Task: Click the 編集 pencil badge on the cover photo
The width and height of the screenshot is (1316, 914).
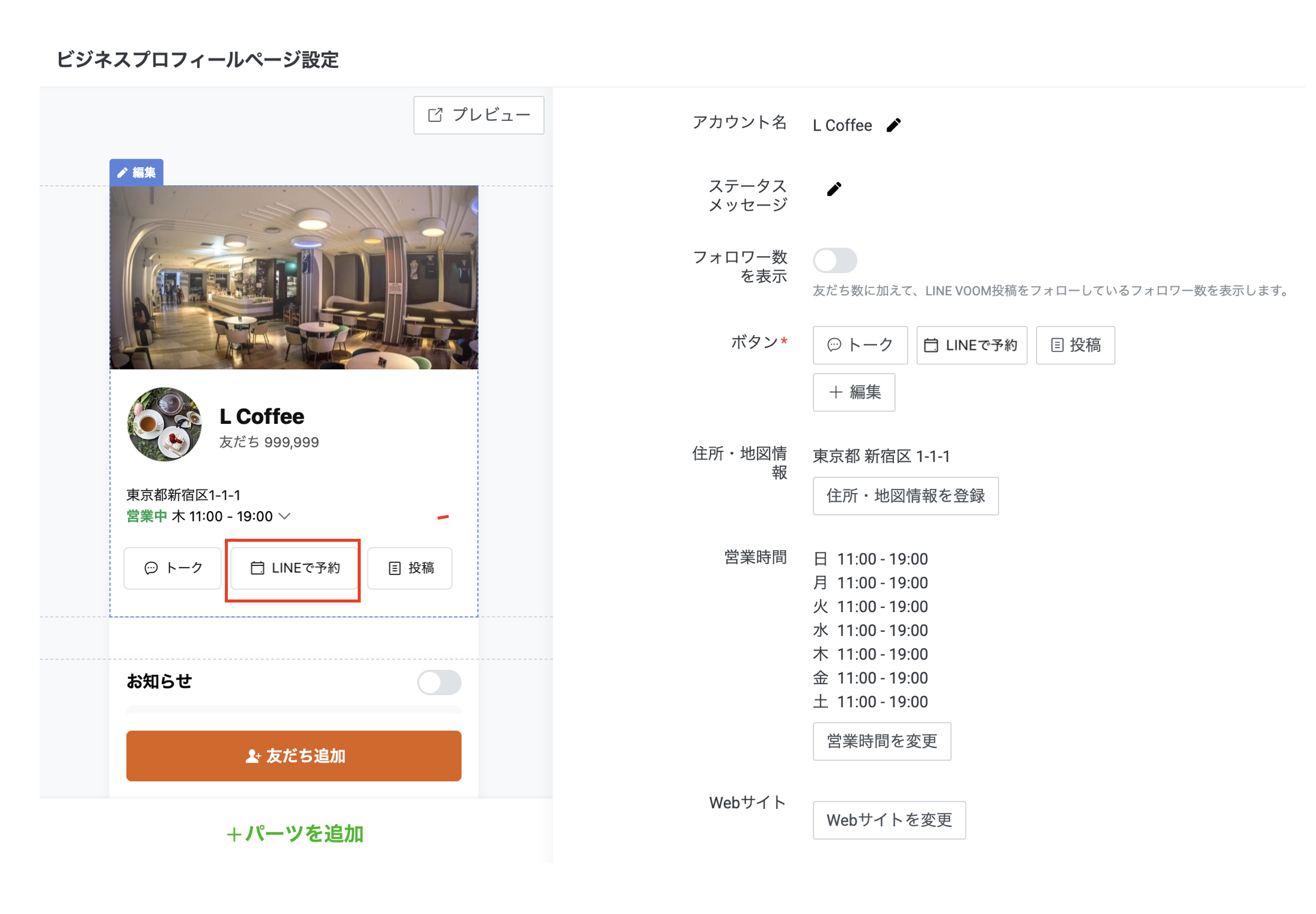Action: [x=123, y=171]
